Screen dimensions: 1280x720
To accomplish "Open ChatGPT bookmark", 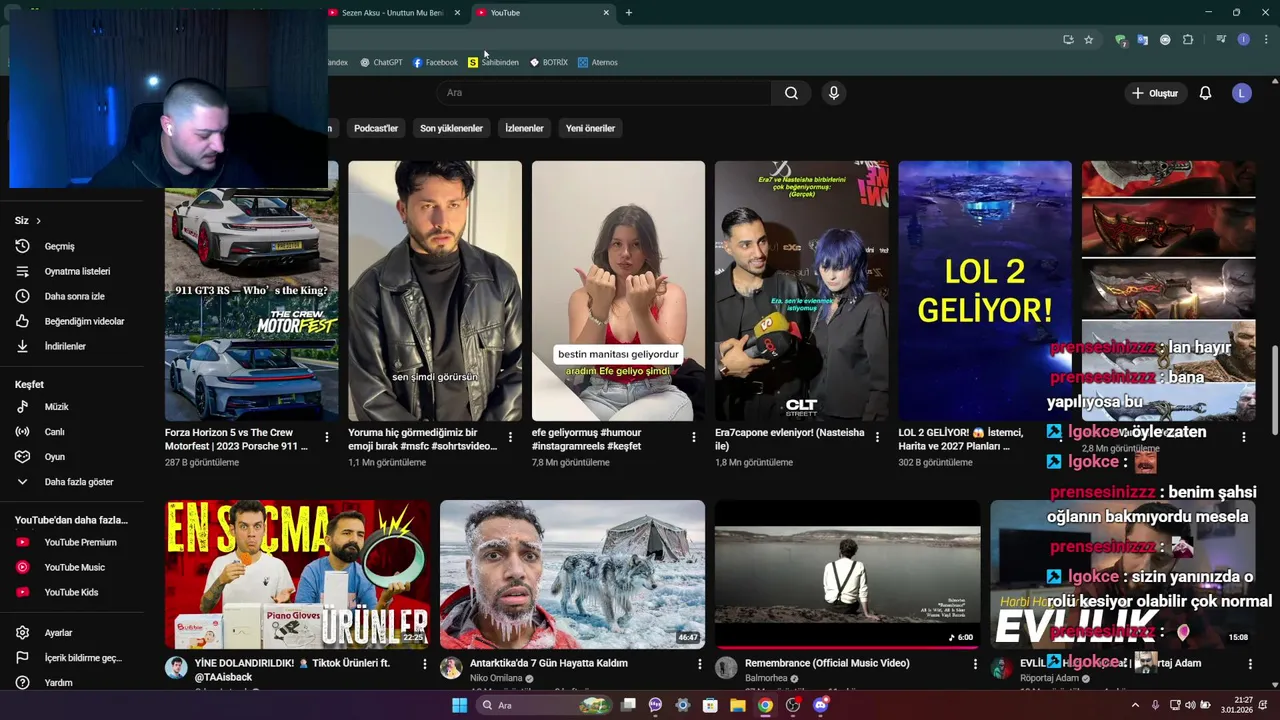I will tap(381, 62).
